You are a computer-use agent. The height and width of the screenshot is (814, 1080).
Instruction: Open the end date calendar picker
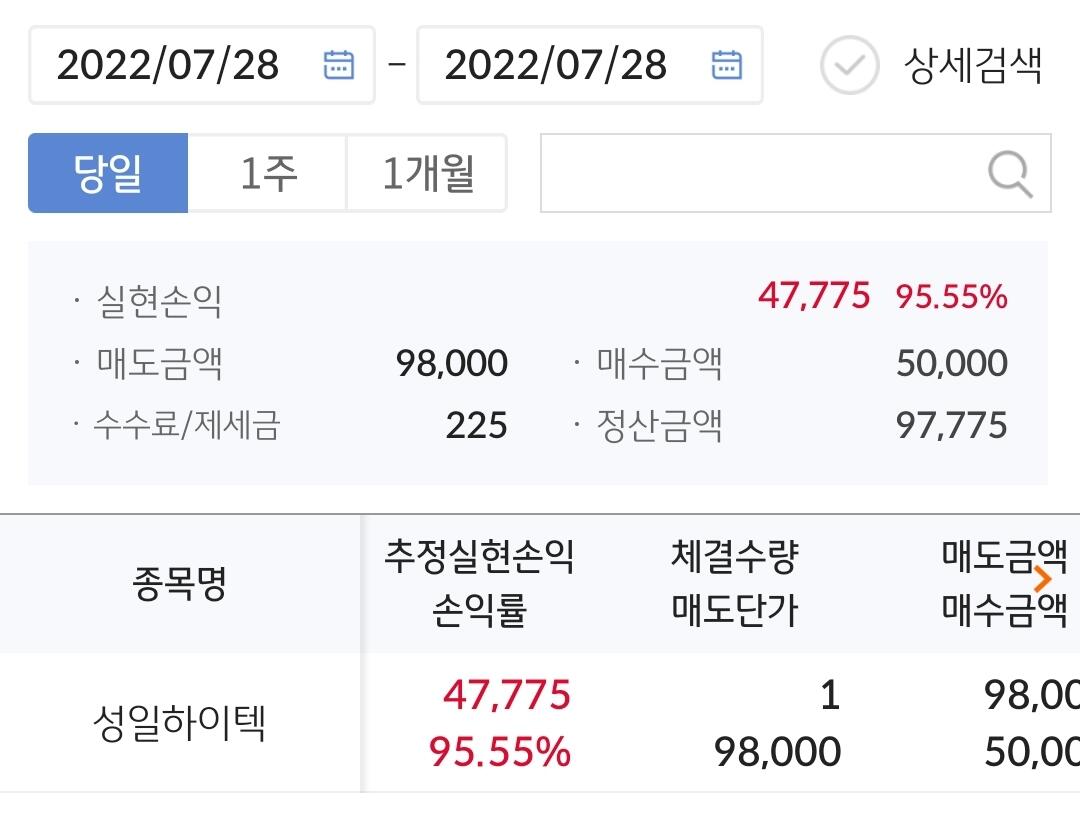click(x=727, y=65)
